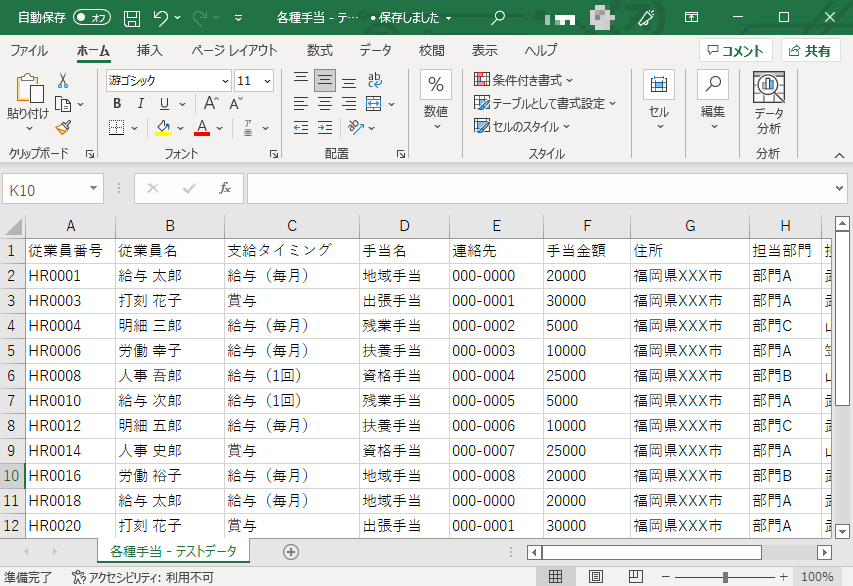Select the Format Painter brush

click(x=63, y=127)
